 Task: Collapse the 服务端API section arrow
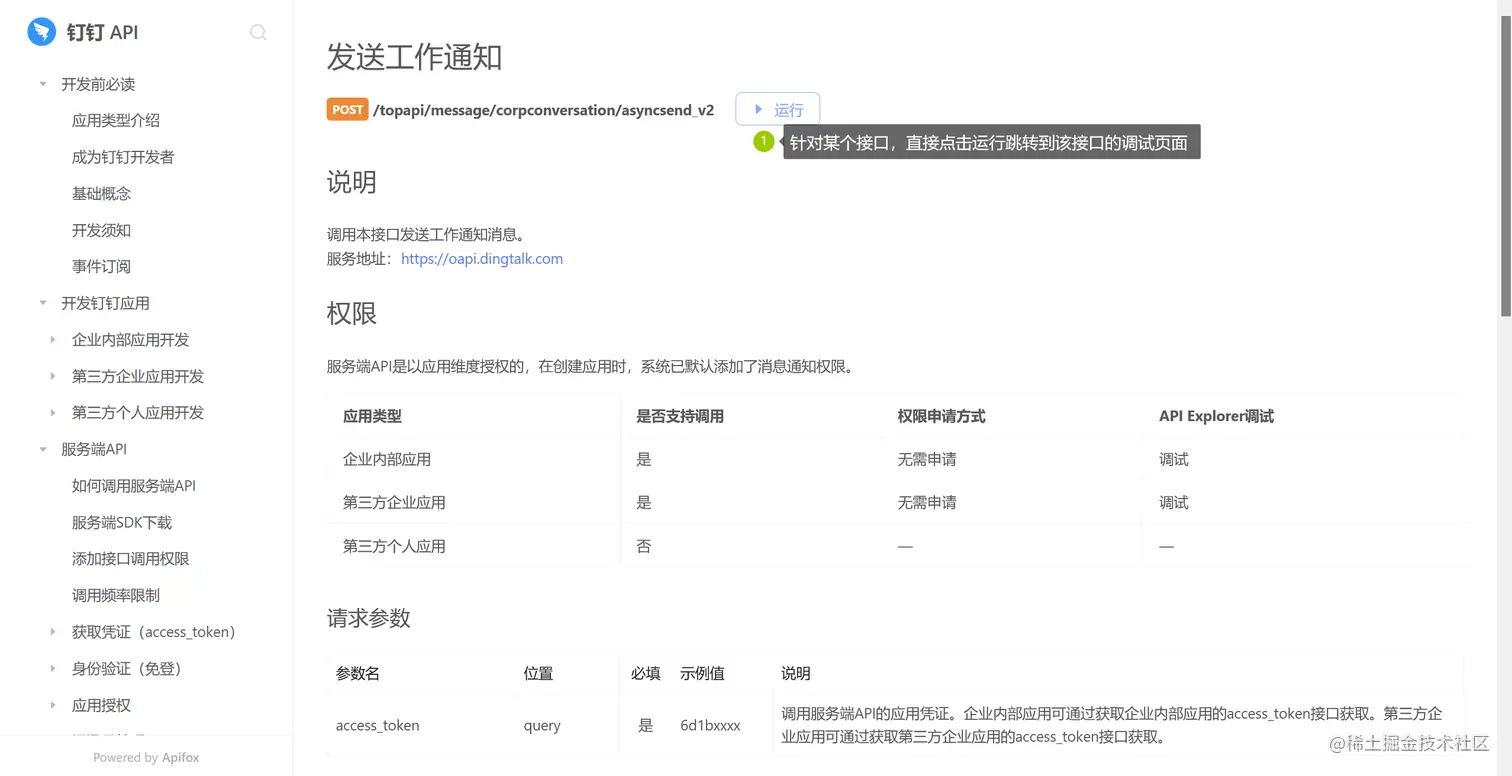tap(43, 449)
